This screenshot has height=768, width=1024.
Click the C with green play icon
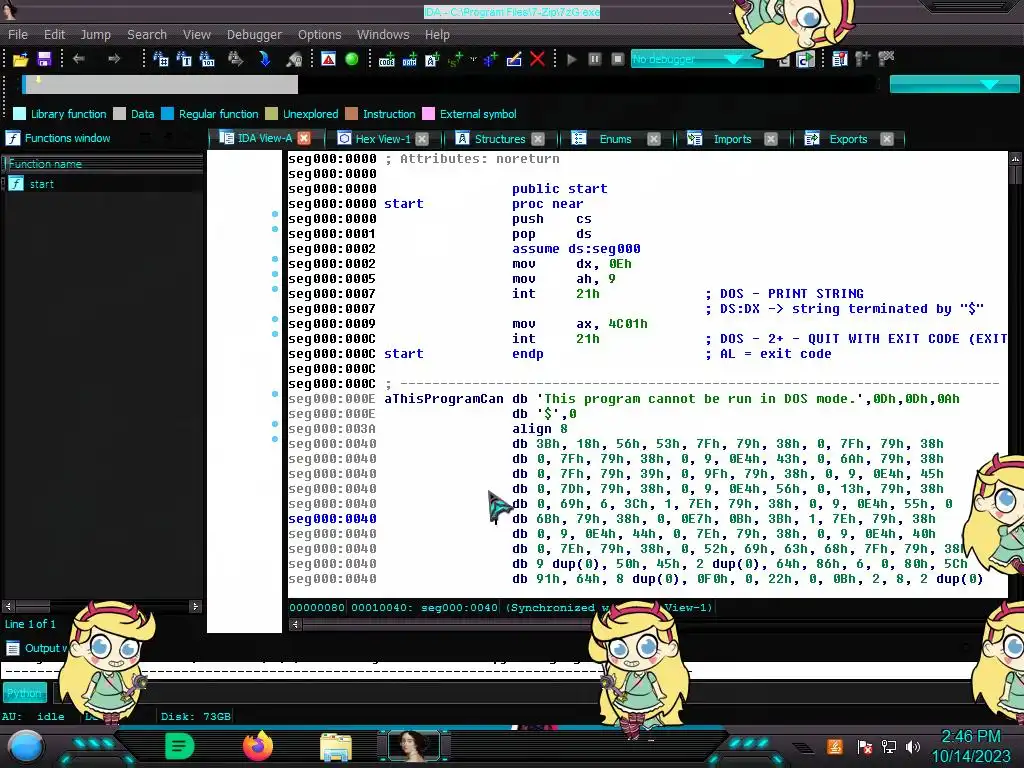pos(806,59)
